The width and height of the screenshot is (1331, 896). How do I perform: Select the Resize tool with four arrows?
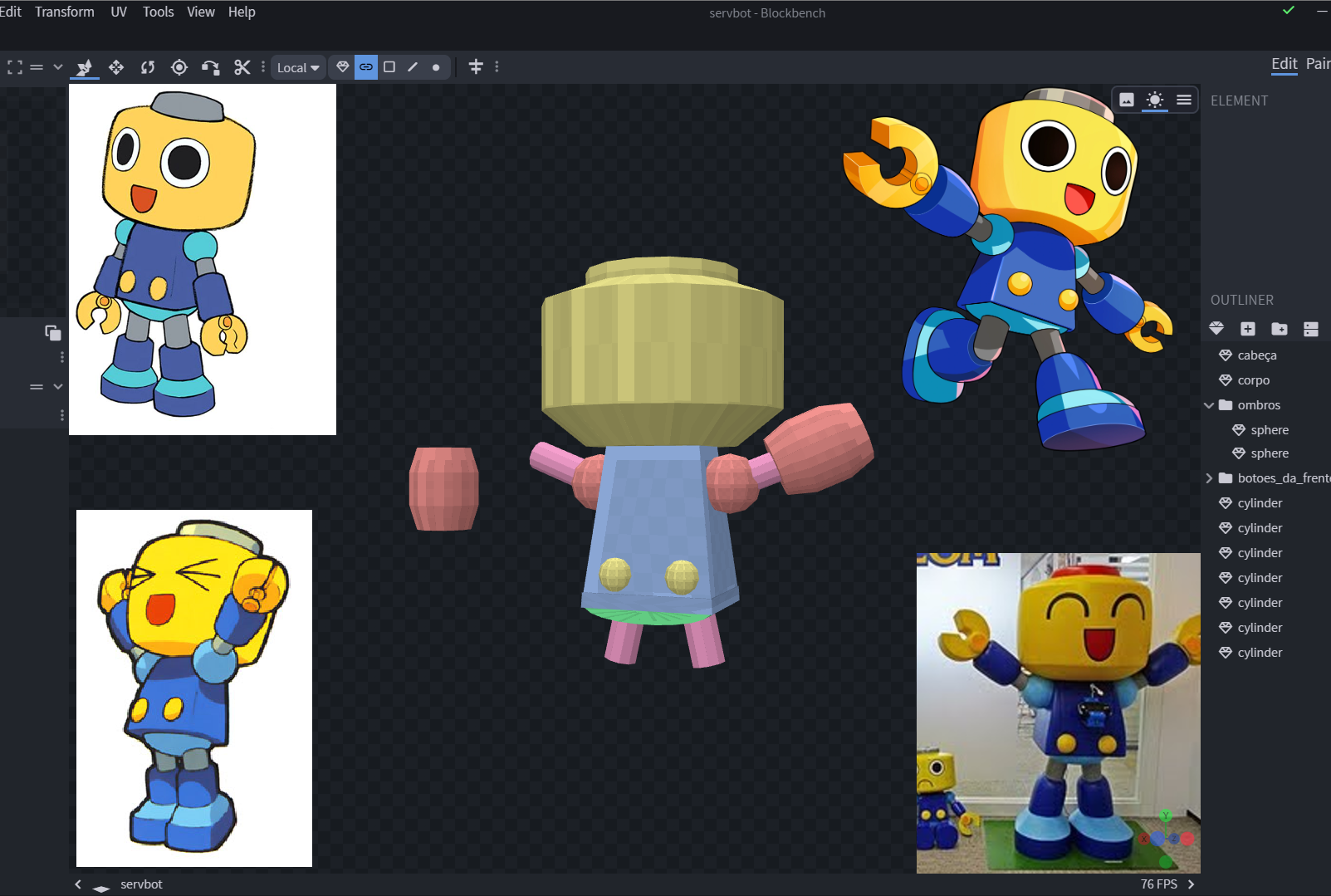116,67
